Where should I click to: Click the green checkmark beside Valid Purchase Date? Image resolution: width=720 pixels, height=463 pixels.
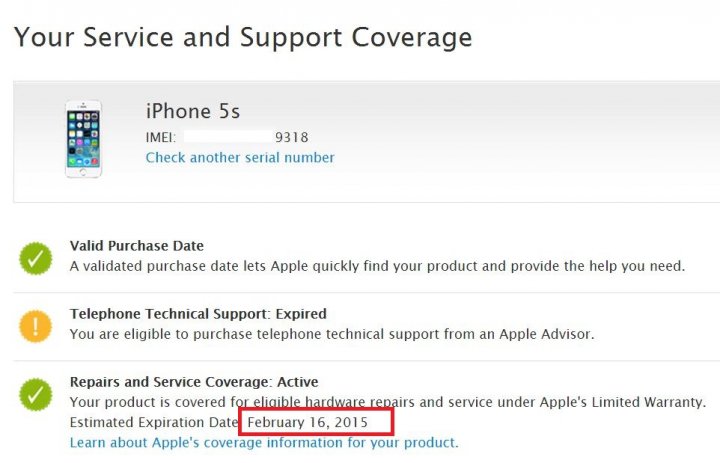coord(36,258)
